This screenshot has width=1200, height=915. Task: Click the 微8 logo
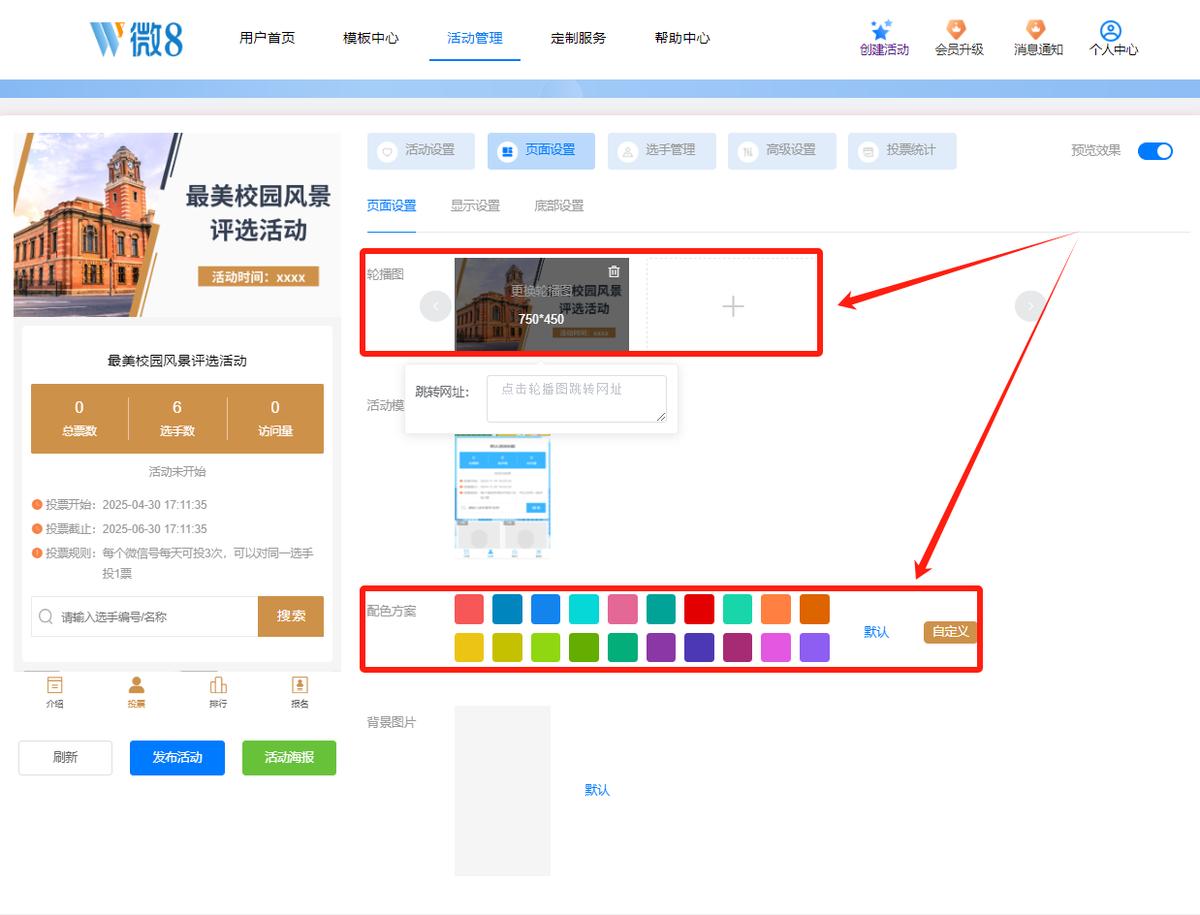(136, 38)
